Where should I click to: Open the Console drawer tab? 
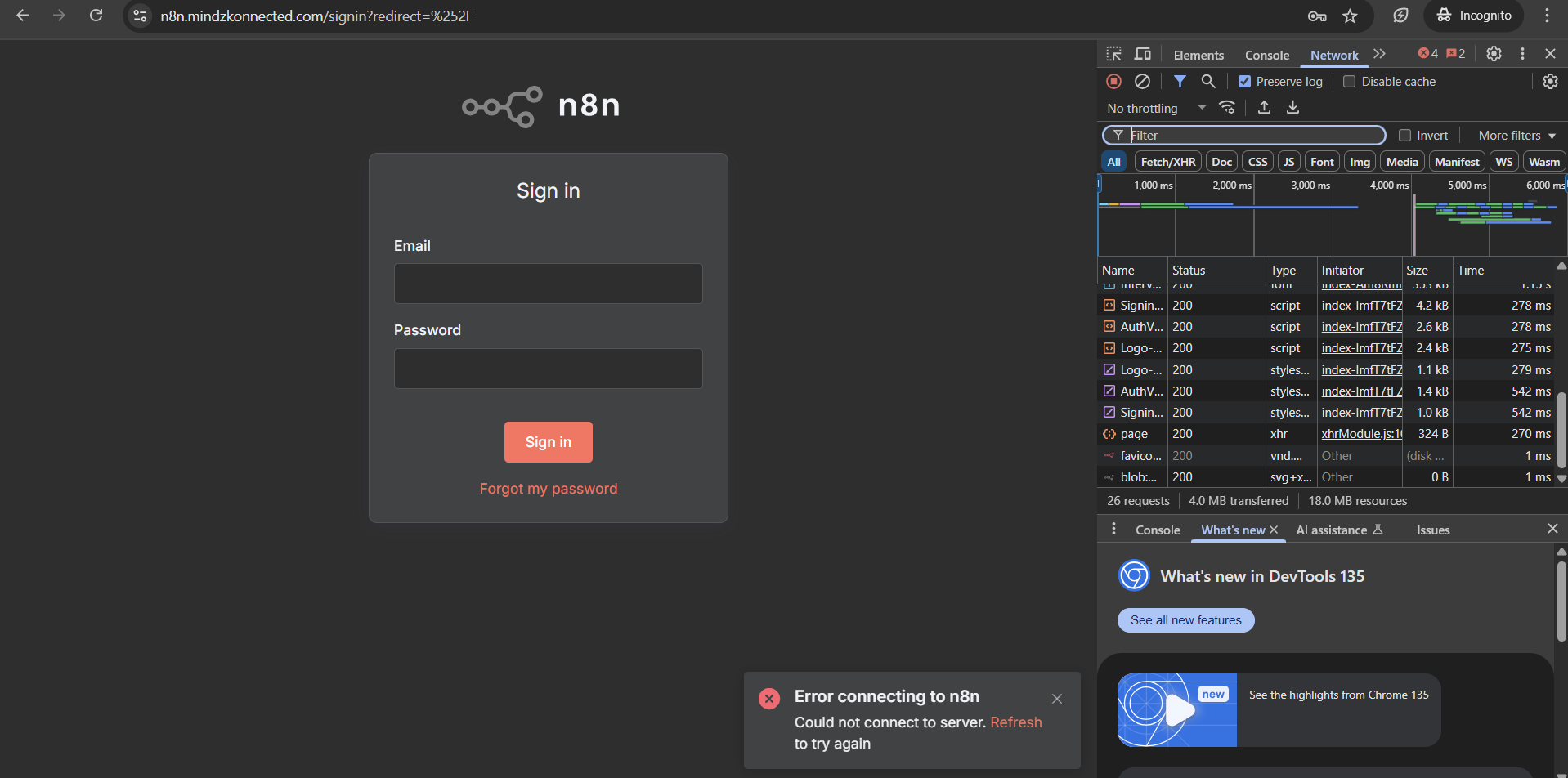1158,530
